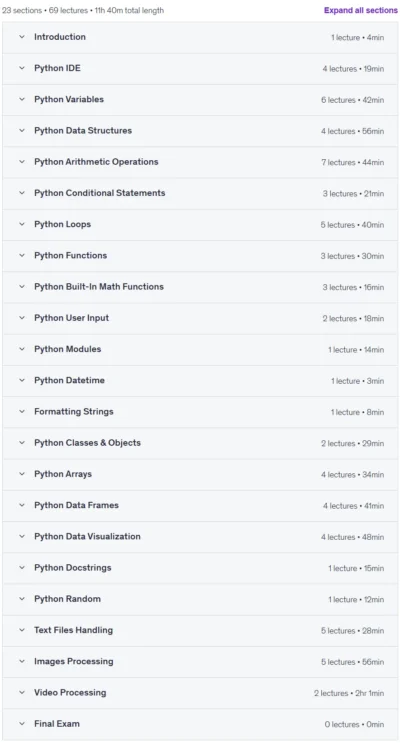Open the Python Data Visualization title
400x743 pixels.
[87, 536]
